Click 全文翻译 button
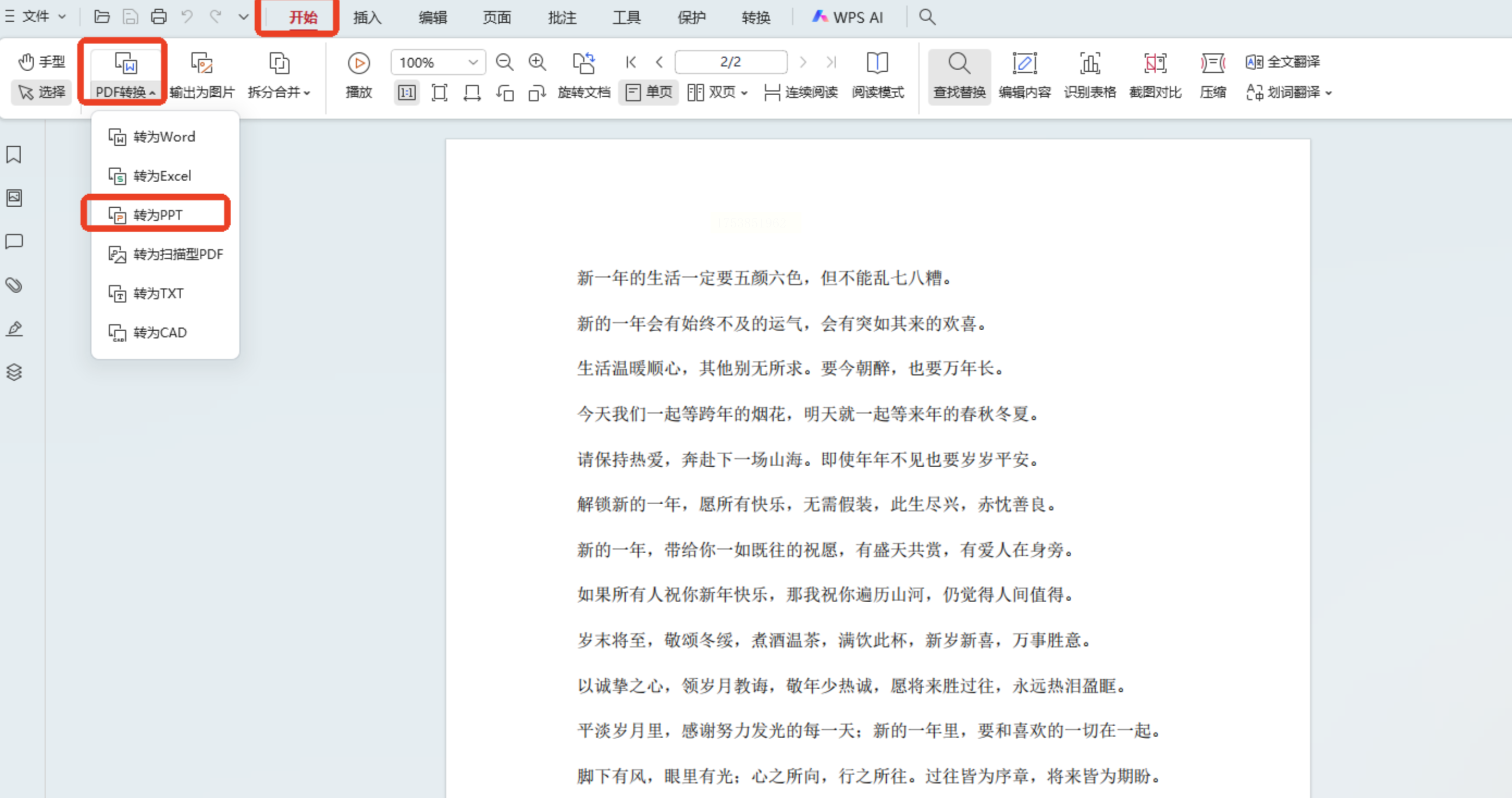Image resolution: width=1512 pixels, height=798 pixels. click(1282, 61)
